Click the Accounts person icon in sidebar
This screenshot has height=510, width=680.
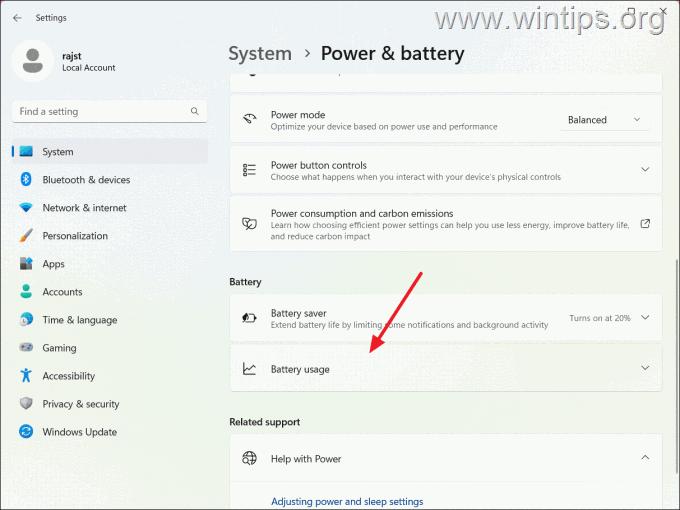[x=26, y=291]
